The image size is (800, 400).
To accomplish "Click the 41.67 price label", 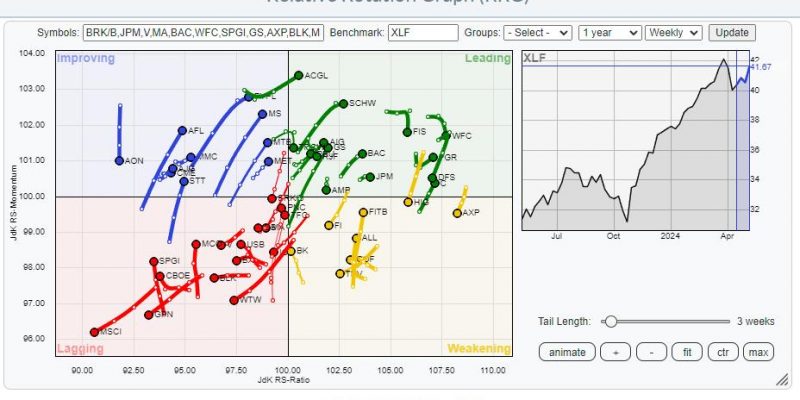I will (x=761, y=67).
